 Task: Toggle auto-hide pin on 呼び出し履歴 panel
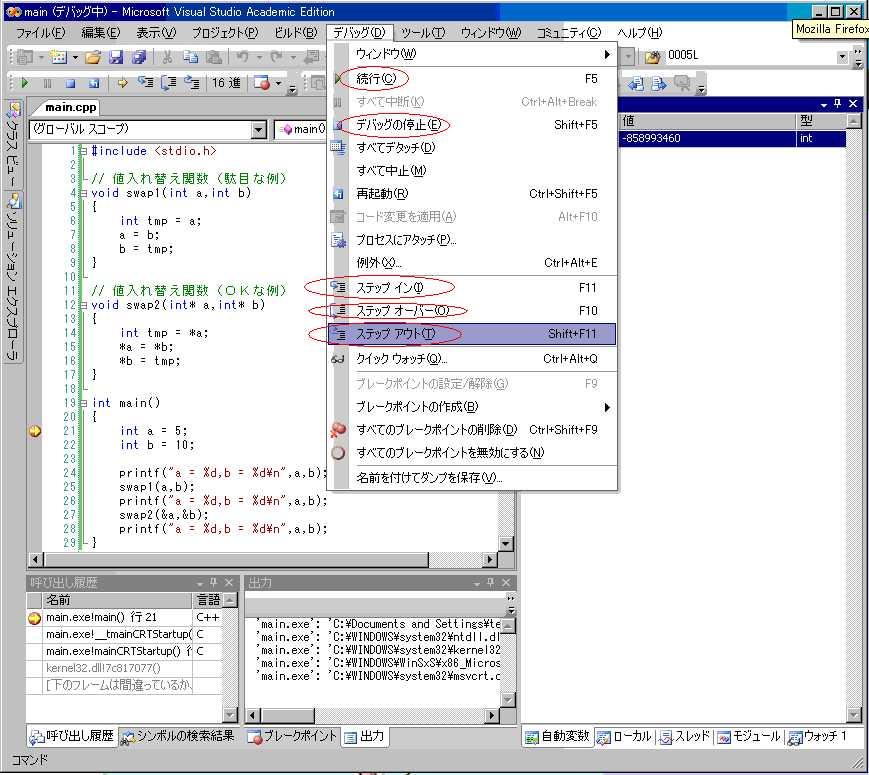pyautogui.click(x=213, y=583)
